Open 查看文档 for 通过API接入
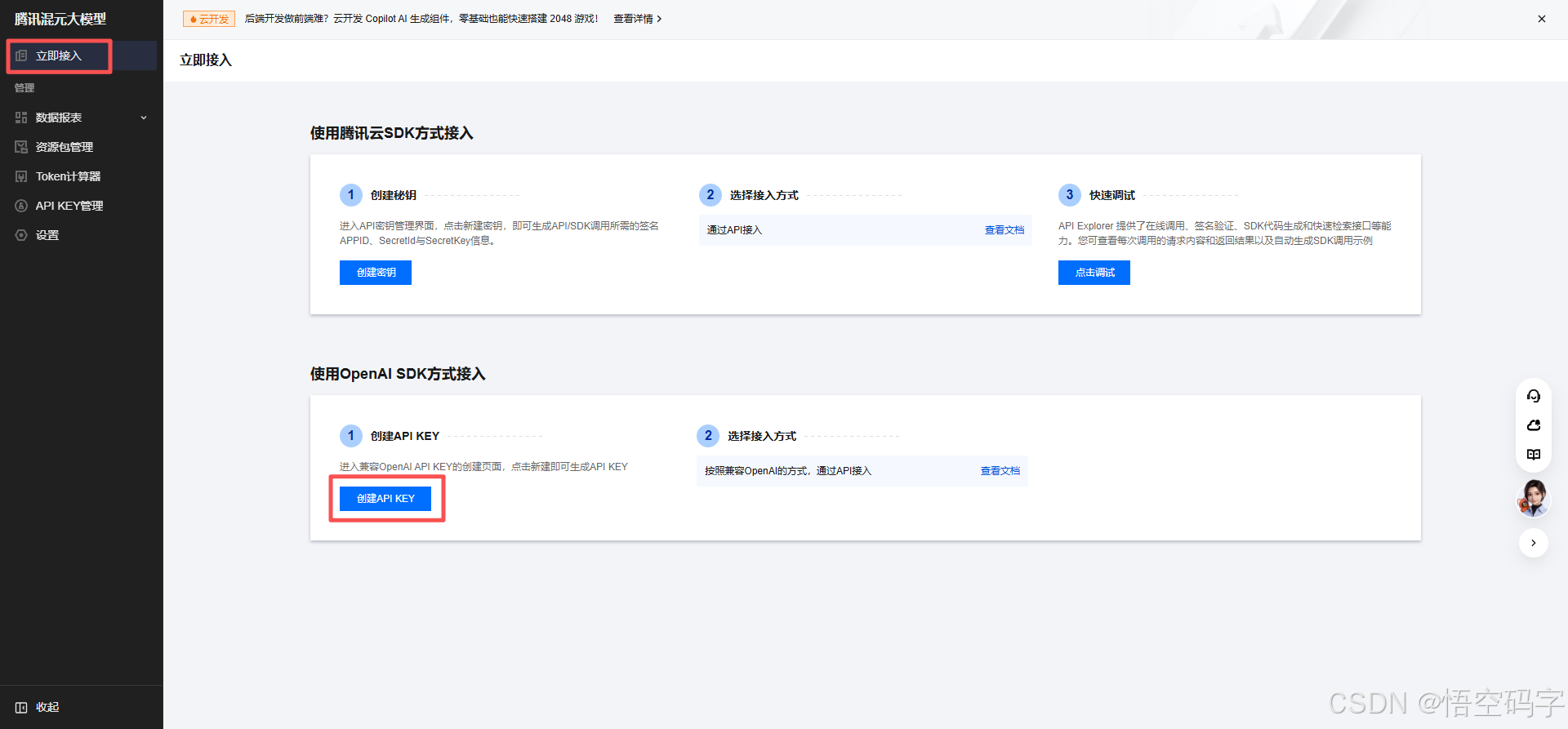Viewport: 1568px width, 729px height. point(1004,230)
